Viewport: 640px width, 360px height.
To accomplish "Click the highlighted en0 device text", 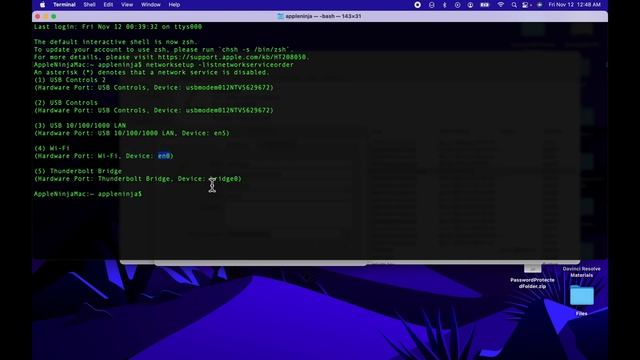I will click(x=164, y=156).
